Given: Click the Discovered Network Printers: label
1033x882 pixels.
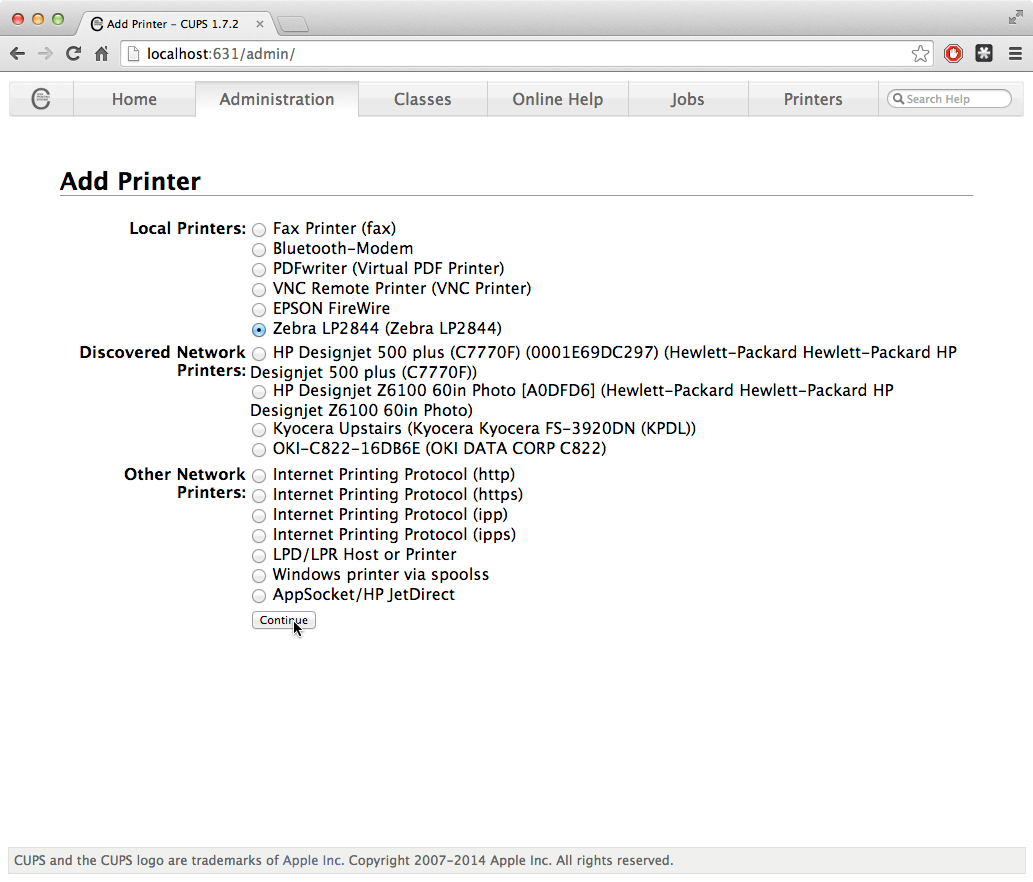Looking at the screenshot, I should [163, 361].
